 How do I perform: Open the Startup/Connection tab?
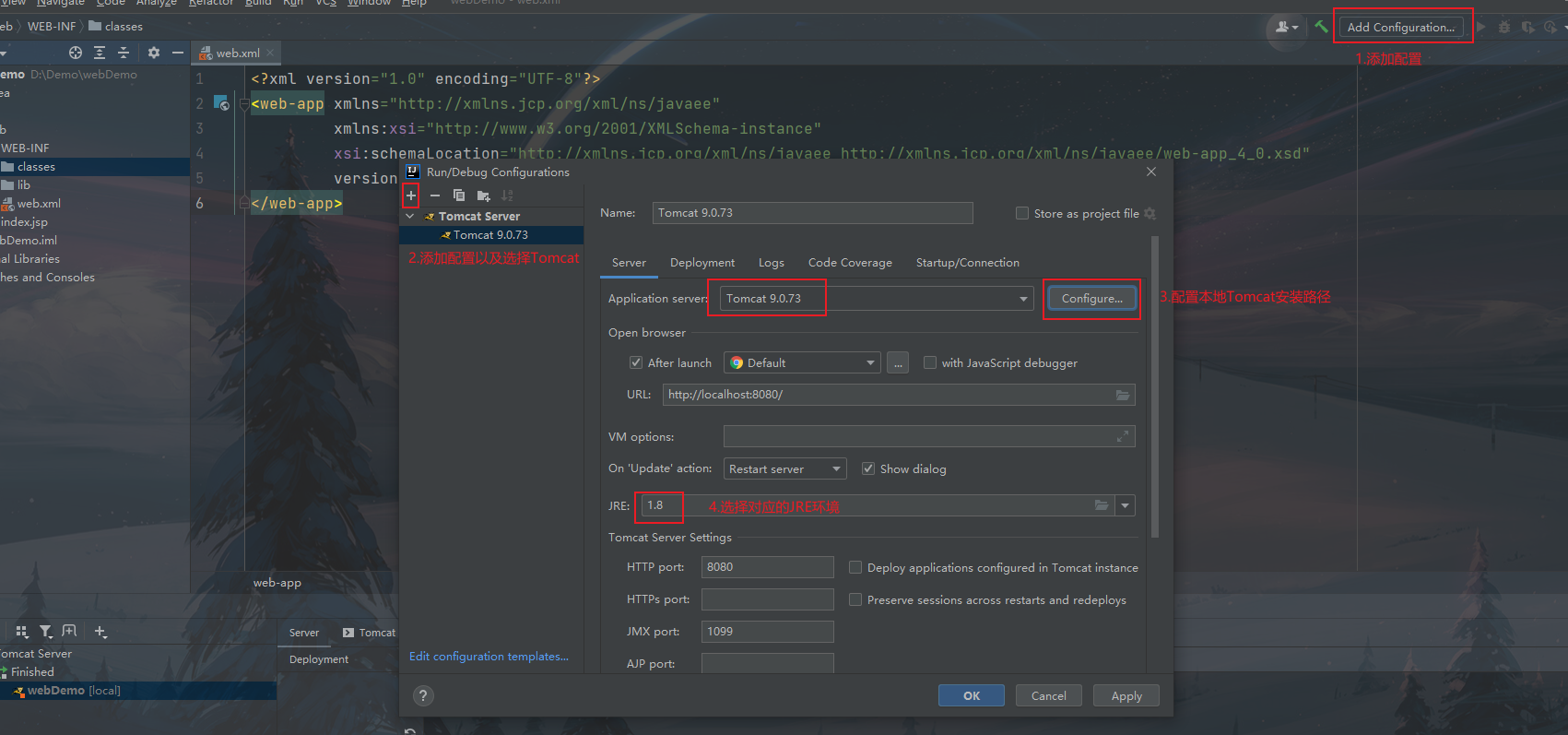tap(967, 263)
